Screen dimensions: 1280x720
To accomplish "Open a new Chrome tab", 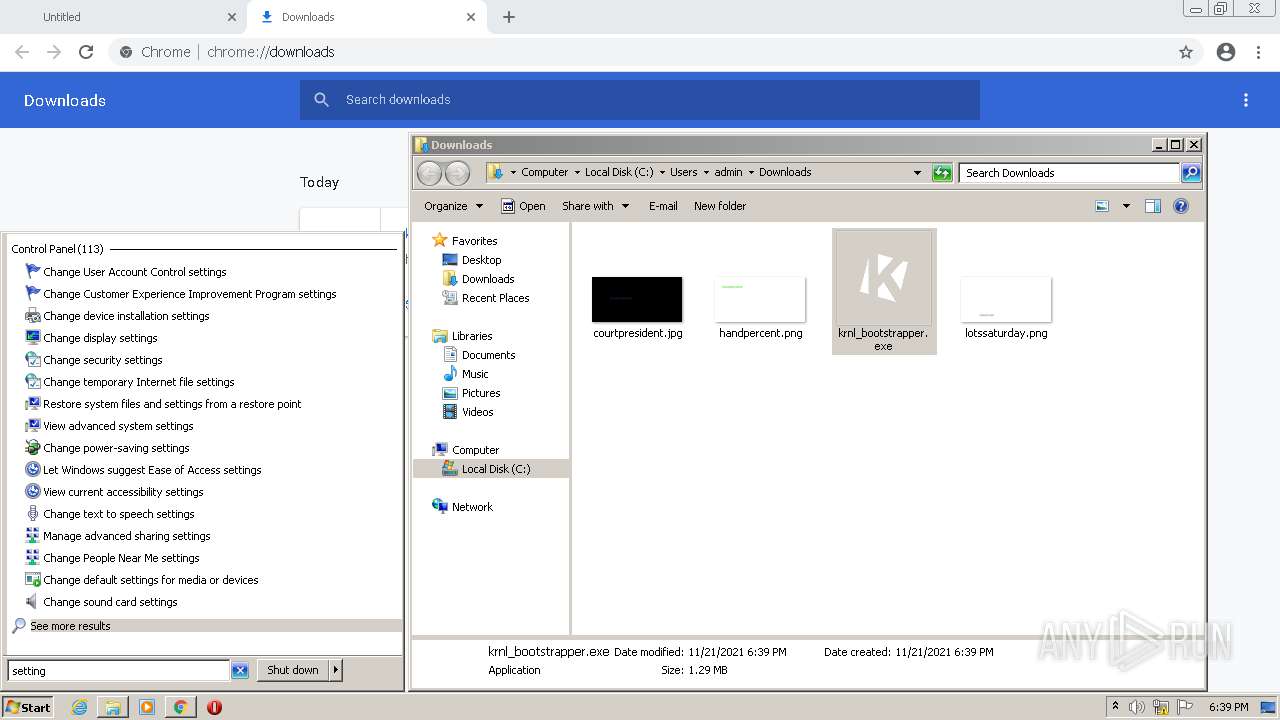I will (509, 17).
